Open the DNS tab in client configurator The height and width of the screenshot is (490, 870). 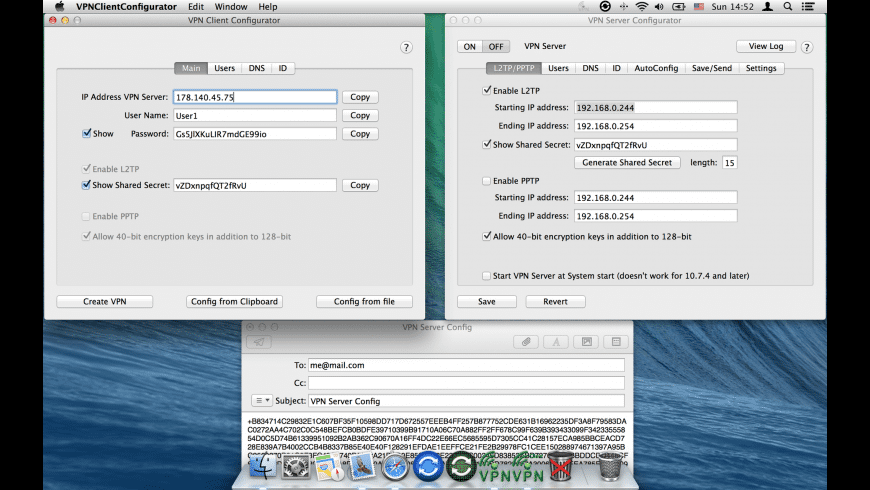coord(257,68)
